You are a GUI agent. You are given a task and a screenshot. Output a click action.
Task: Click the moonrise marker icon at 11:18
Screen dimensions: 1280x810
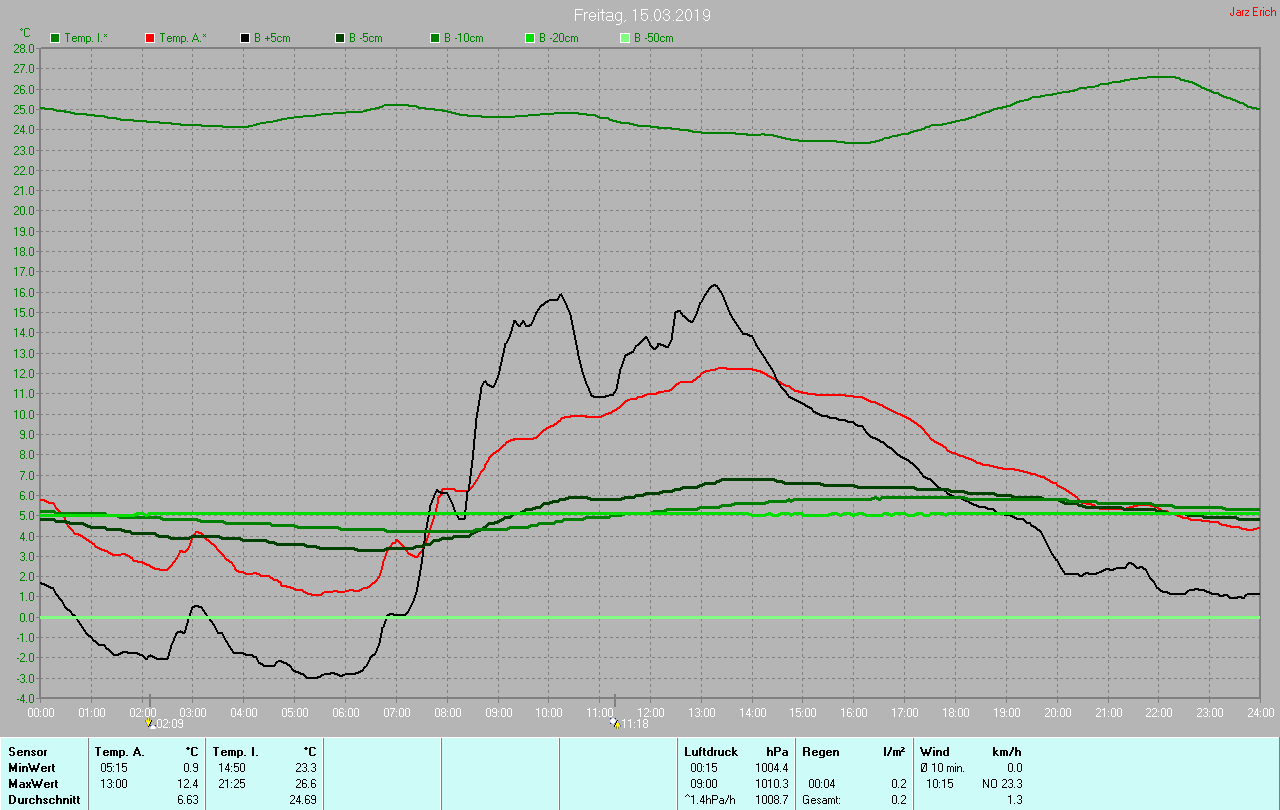tap(614, 722)
